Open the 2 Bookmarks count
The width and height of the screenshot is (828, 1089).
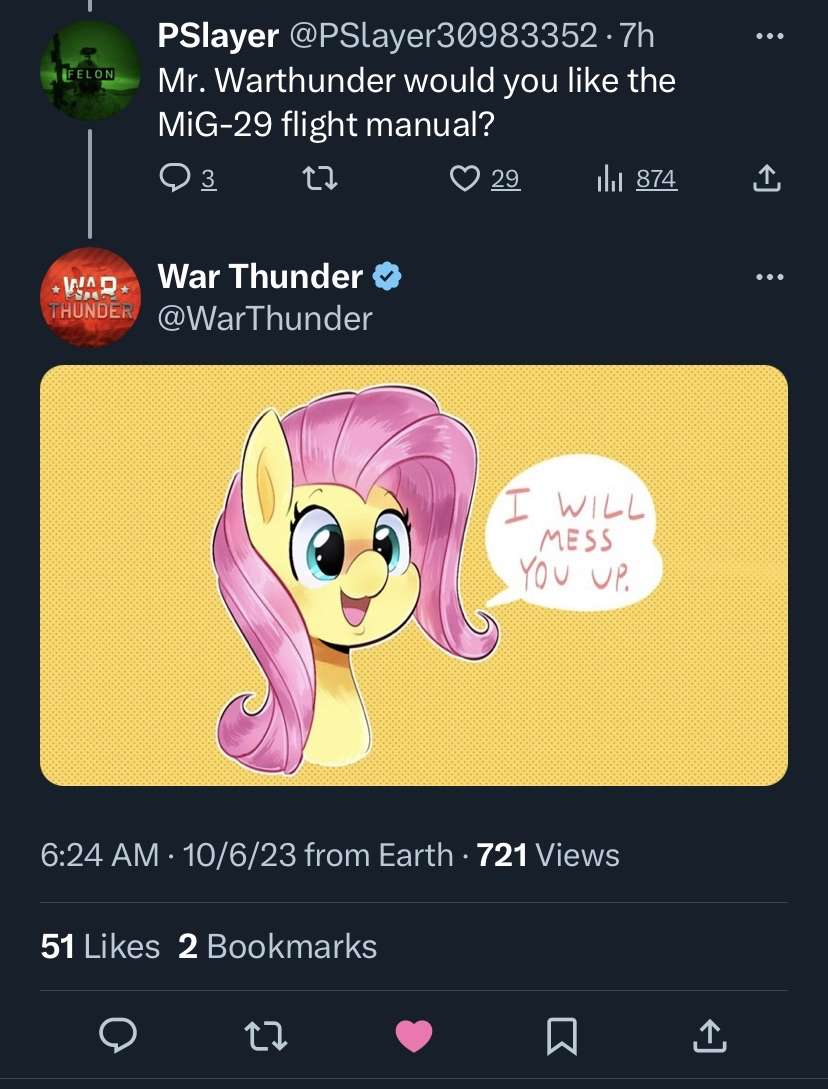pos(277,946)
